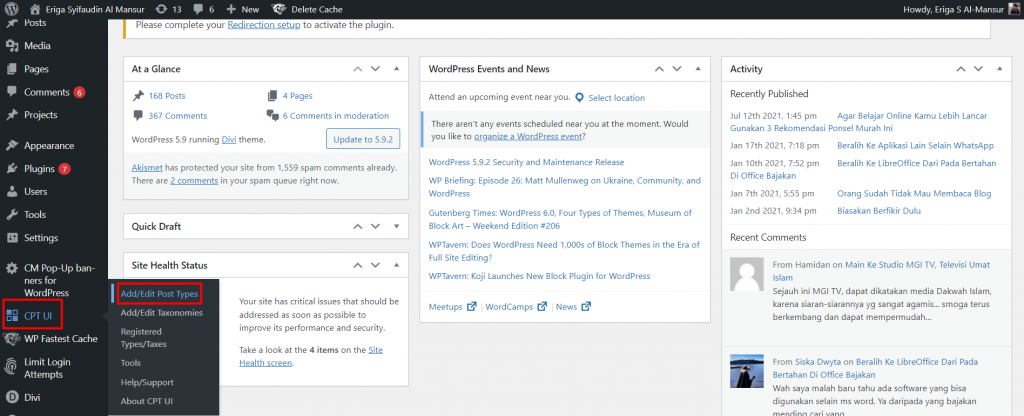Open Meetups external link
The height and width of the screenshot is (416, 1024).
point(453,306)
